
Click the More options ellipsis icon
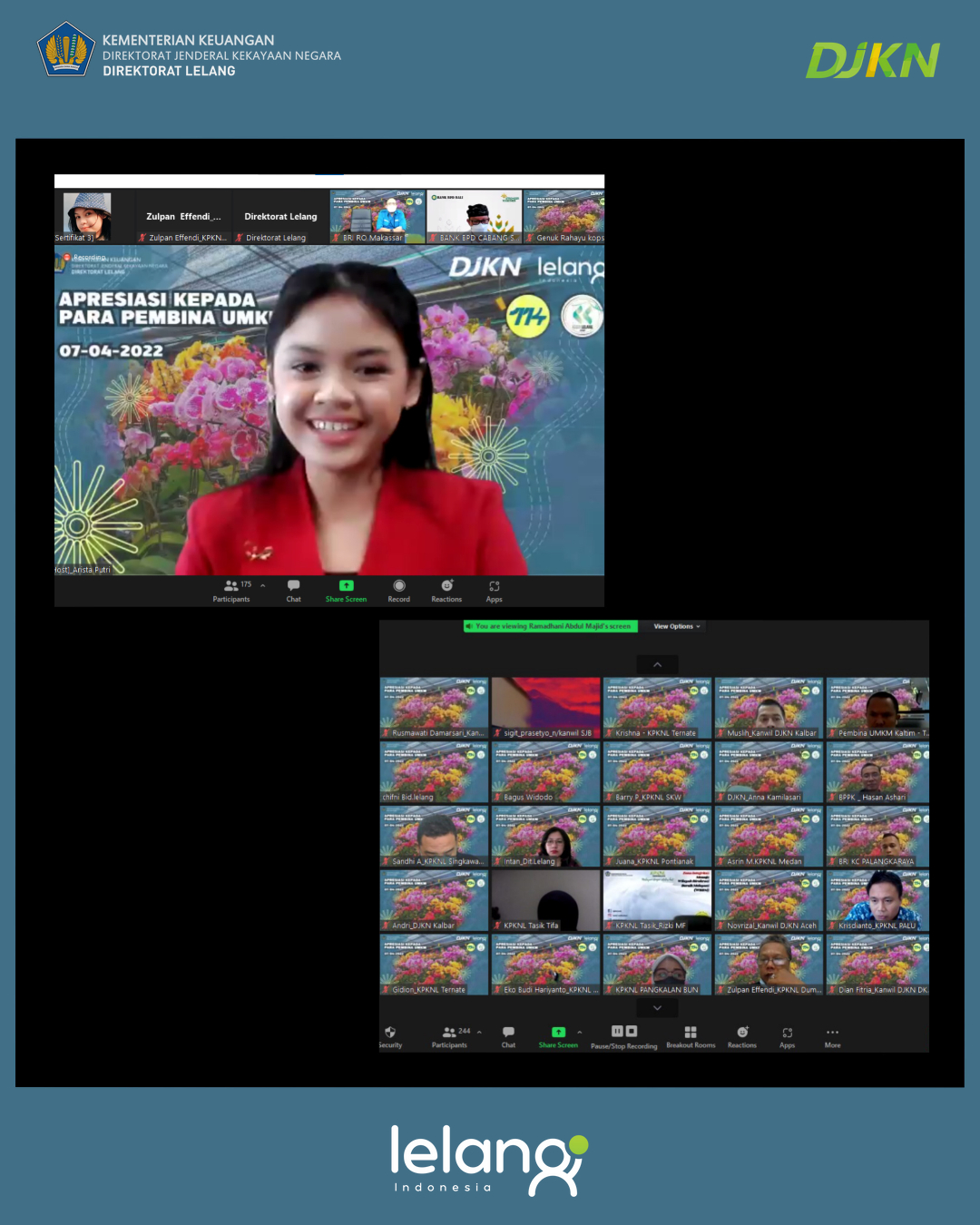pos(832,1035)
